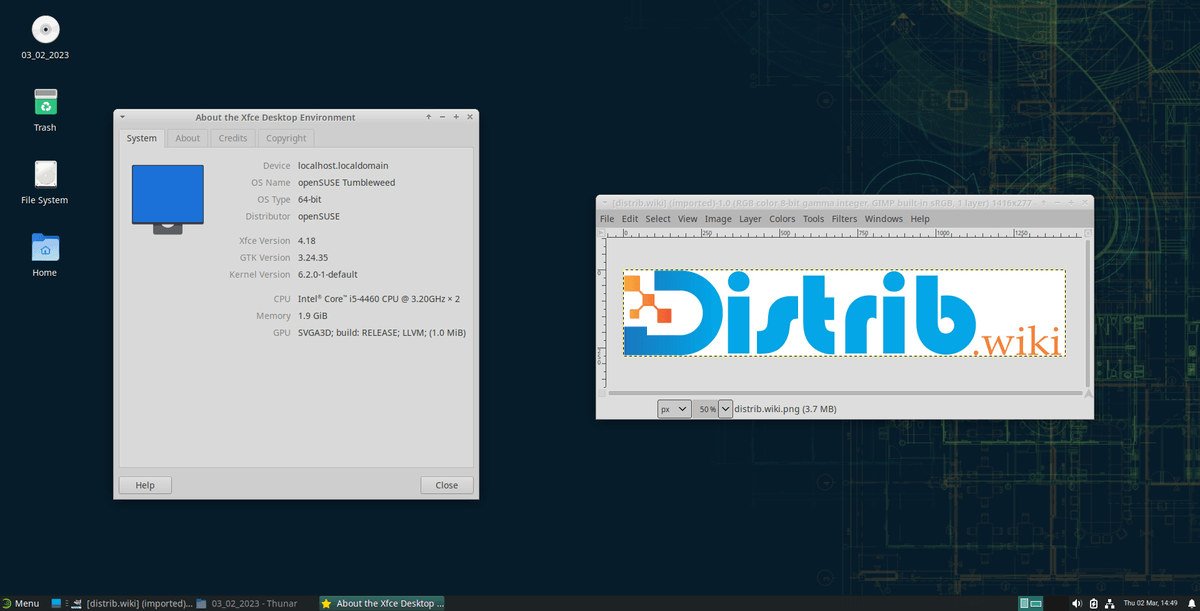Click the Close button in About Xfce dialog
1200x611 pixels.
point(447,485)
